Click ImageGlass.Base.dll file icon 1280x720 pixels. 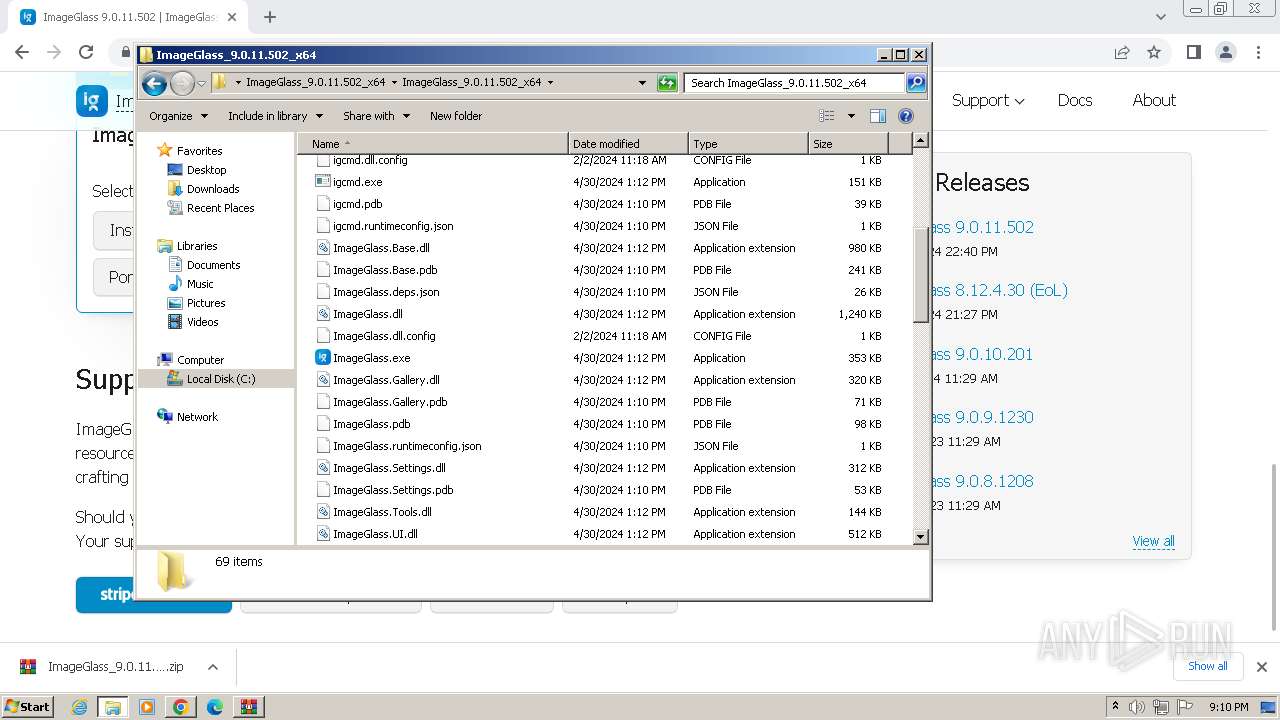[x=322, y=248]
